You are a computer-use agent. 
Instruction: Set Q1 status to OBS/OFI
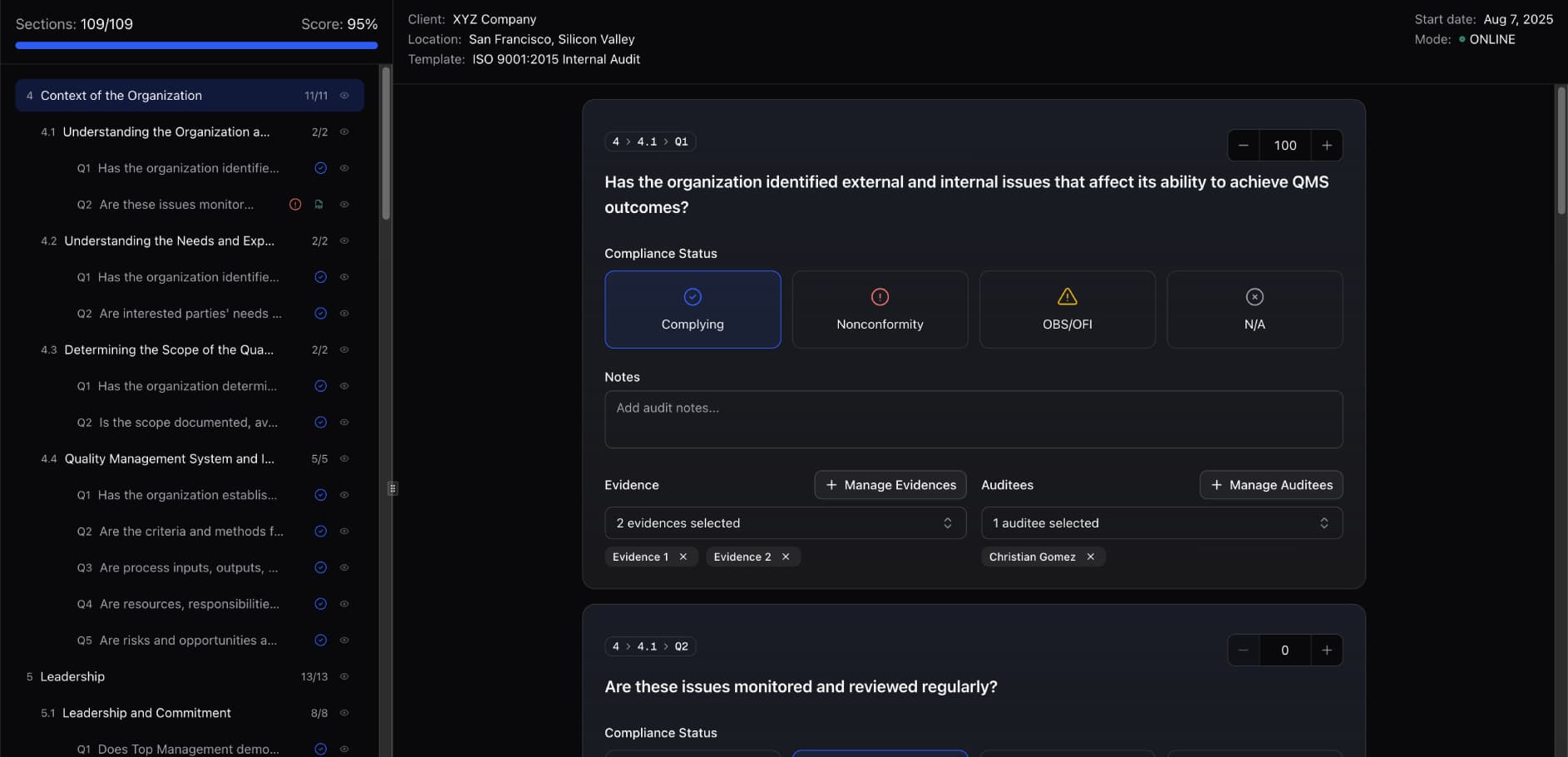1068,309
